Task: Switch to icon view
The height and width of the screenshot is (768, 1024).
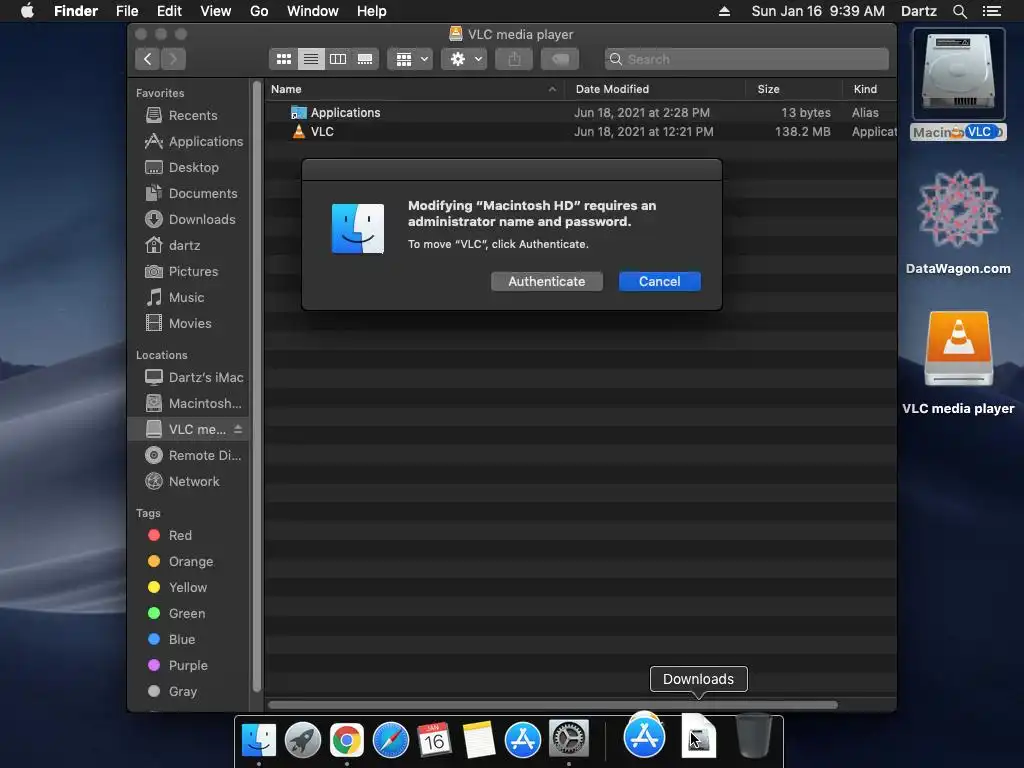Action: 283,59
